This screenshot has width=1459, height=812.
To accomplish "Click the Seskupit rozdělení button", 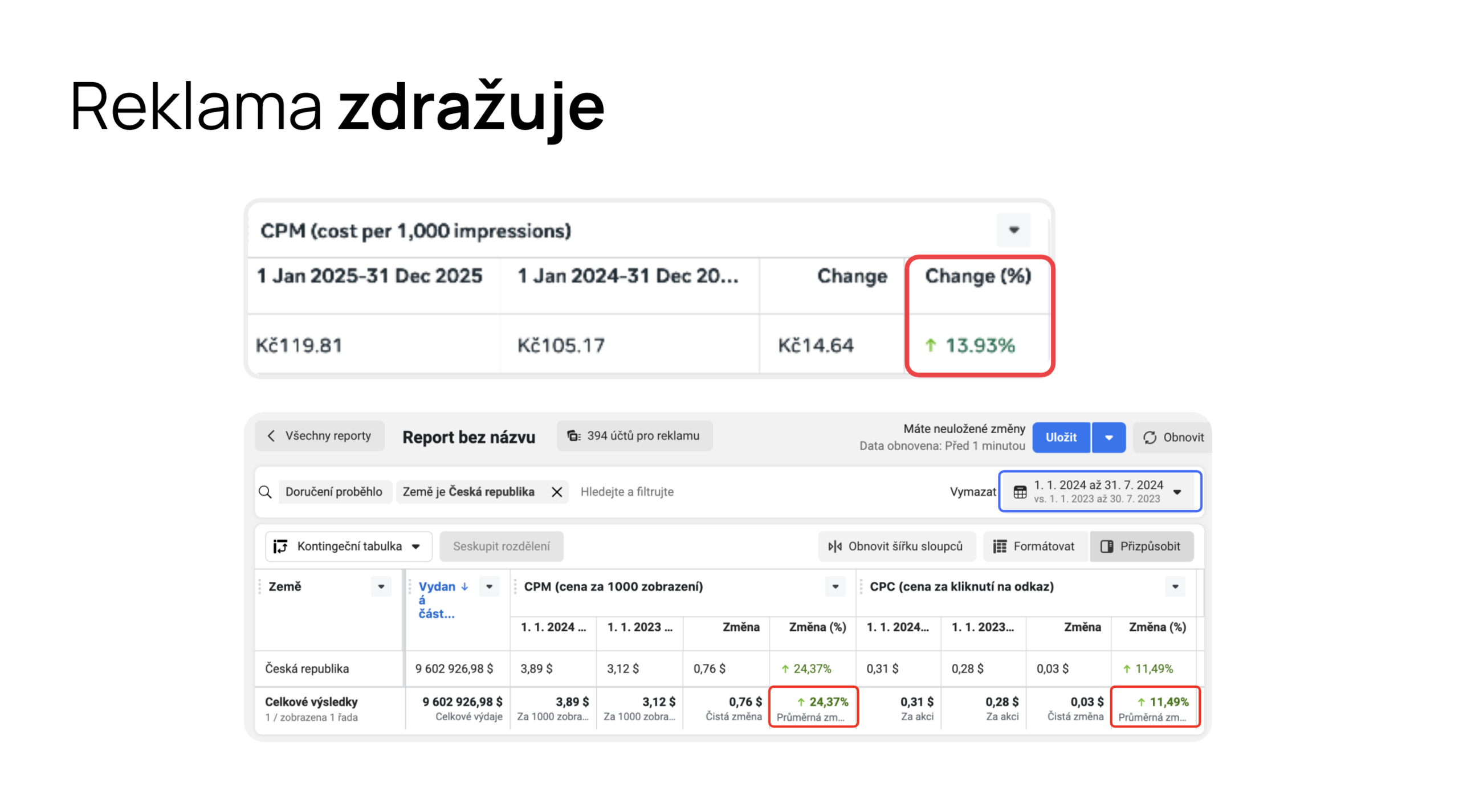I will click(501, 546).
